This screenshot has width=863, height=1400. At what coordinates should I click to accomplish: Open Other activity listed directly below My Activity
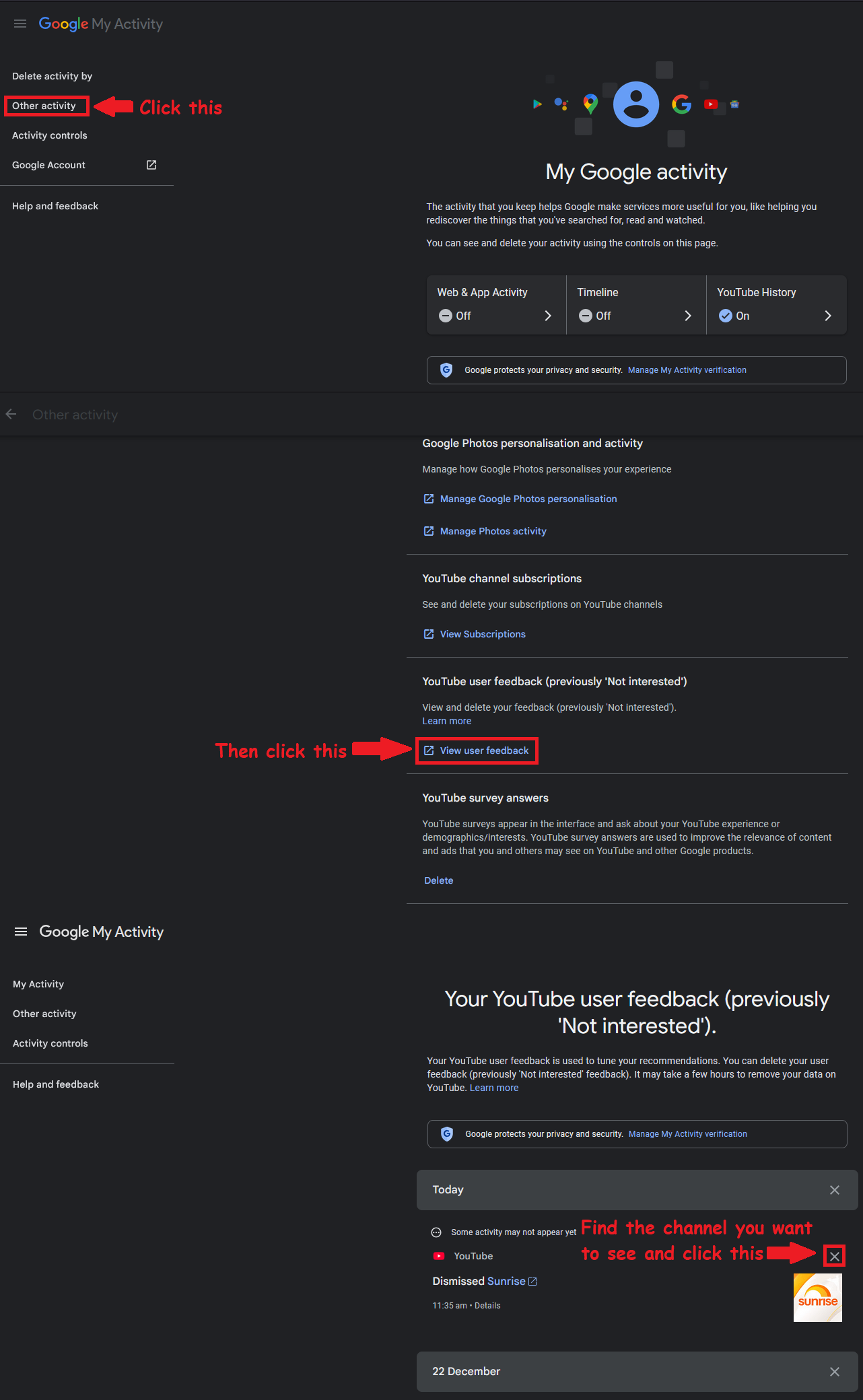click(x=44, y=1014)
